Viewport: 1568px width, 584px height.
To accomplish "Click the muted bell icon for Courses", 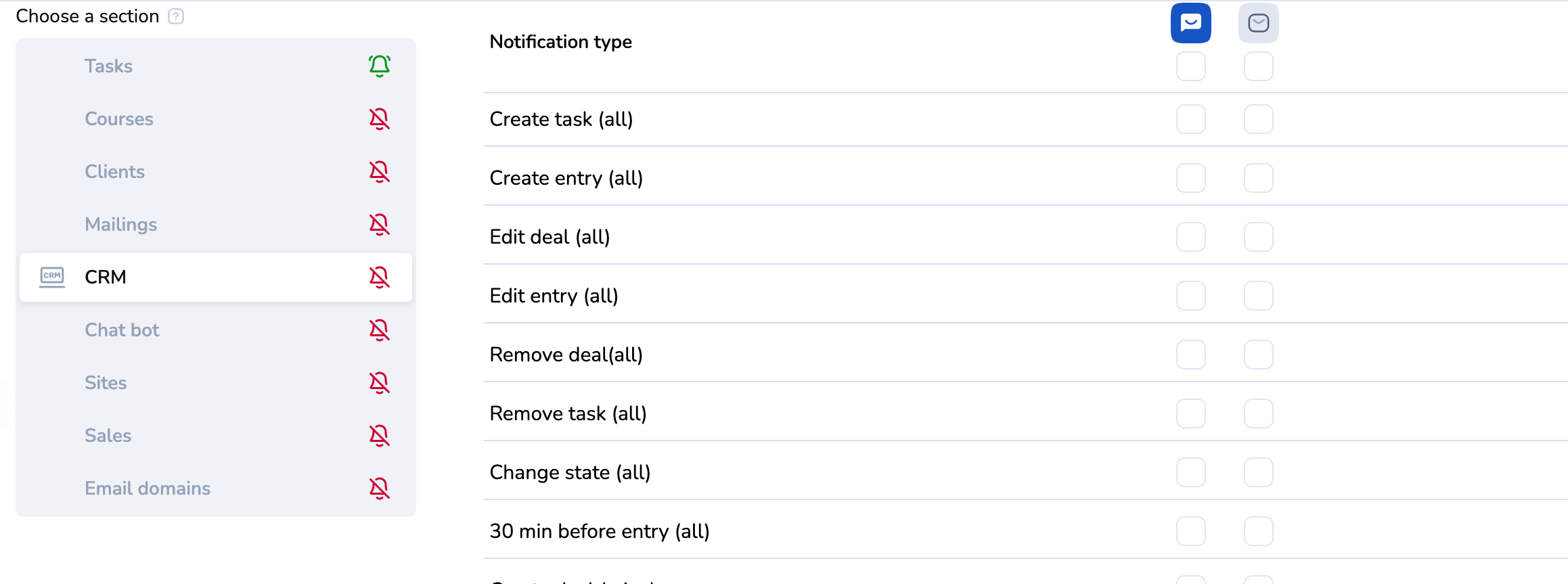I will 380,119.
